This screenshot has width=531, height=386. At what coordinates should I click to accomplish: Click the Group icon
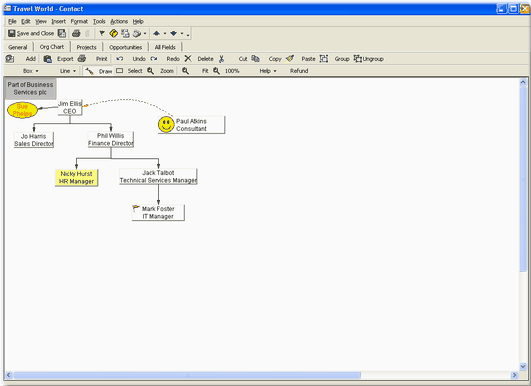point(324,59)
